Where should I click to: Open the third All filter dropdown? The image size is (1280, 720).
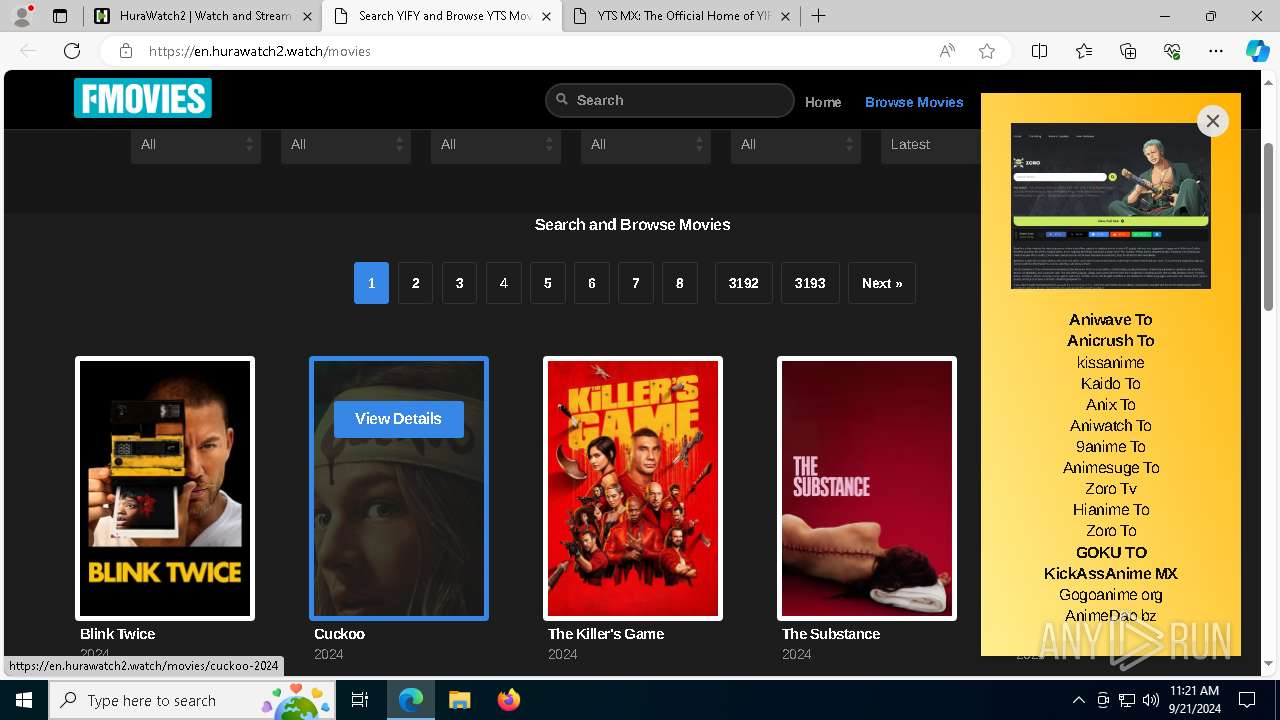[496, 145]
